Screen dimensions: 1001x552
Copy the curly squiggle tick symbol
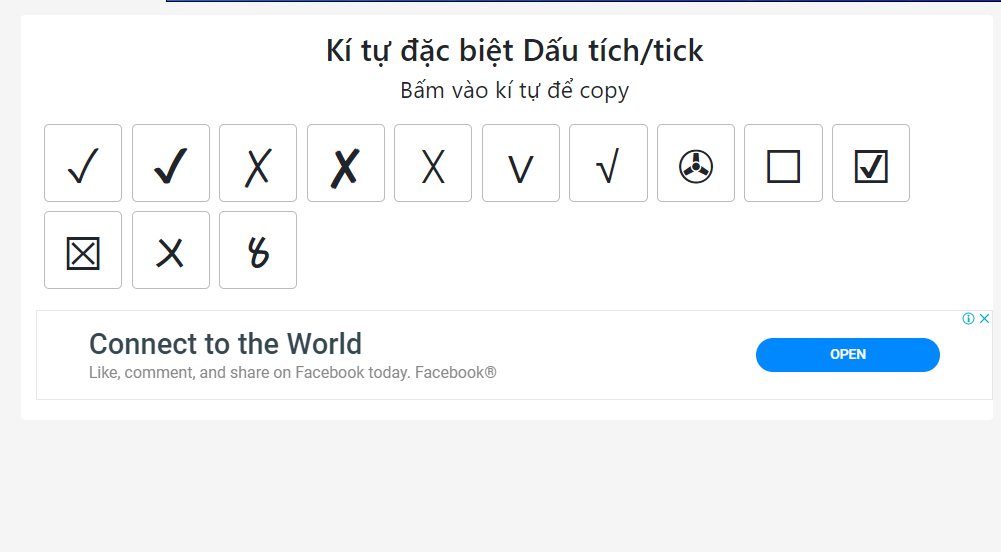[258, 250]
